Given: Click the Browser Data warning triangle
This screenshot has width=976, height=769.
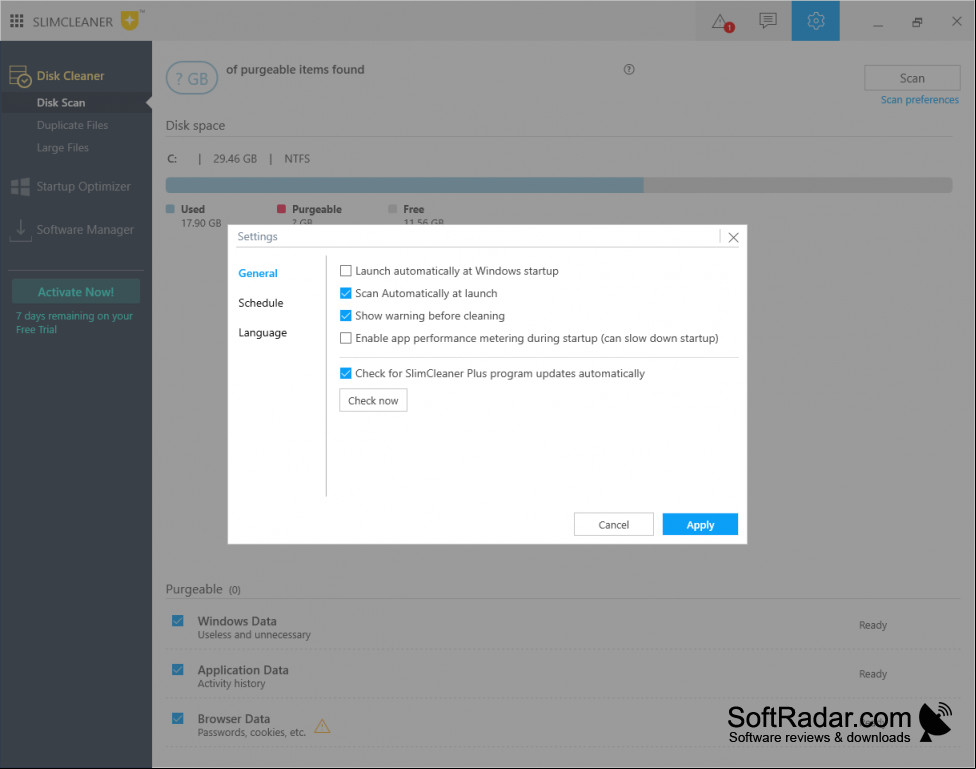Looking at the screenshot, I should pyautogui.click(x=322, y=726).
